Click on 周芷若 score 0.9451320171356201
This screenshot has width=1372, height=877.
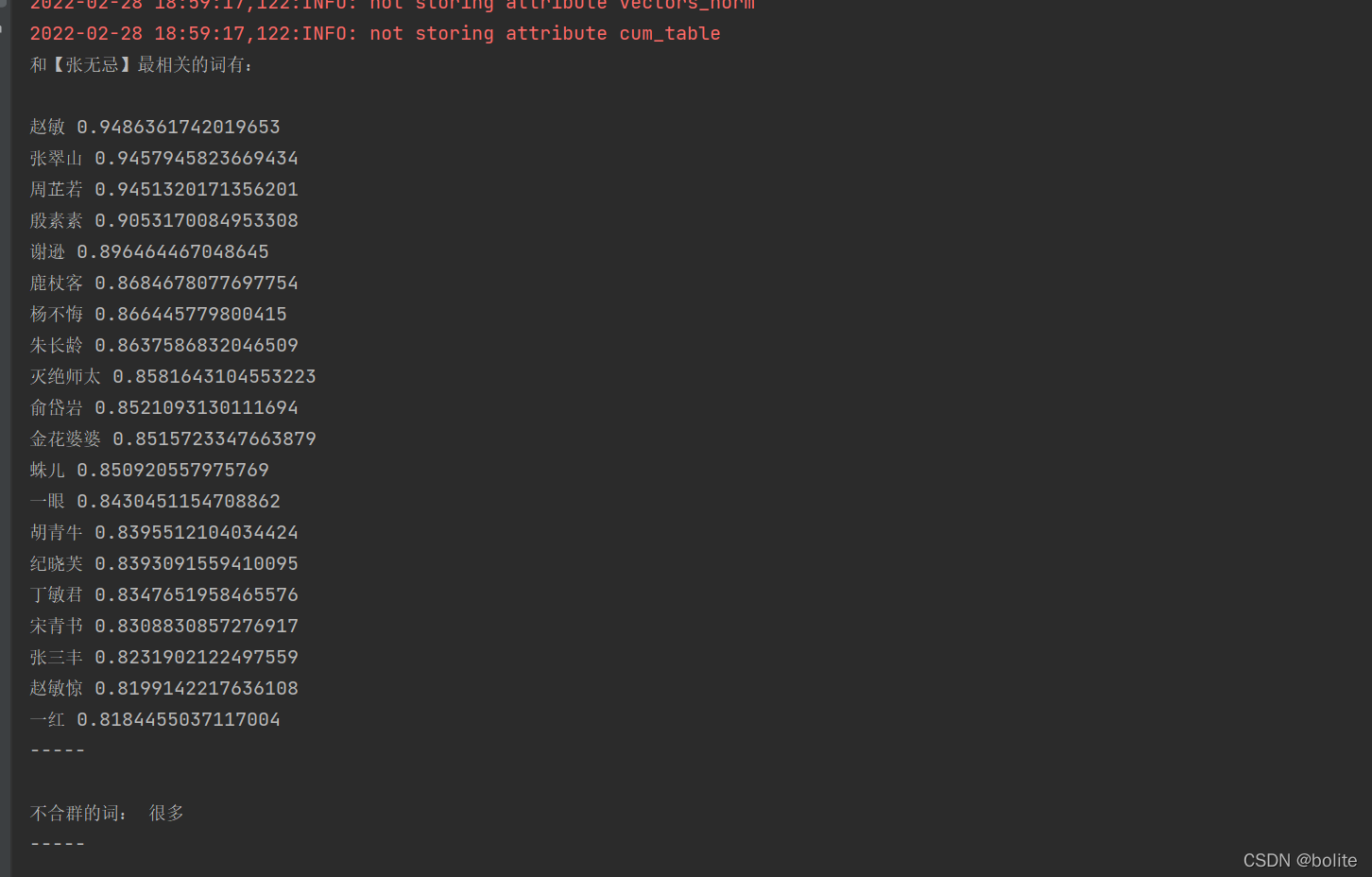[164, 189]
